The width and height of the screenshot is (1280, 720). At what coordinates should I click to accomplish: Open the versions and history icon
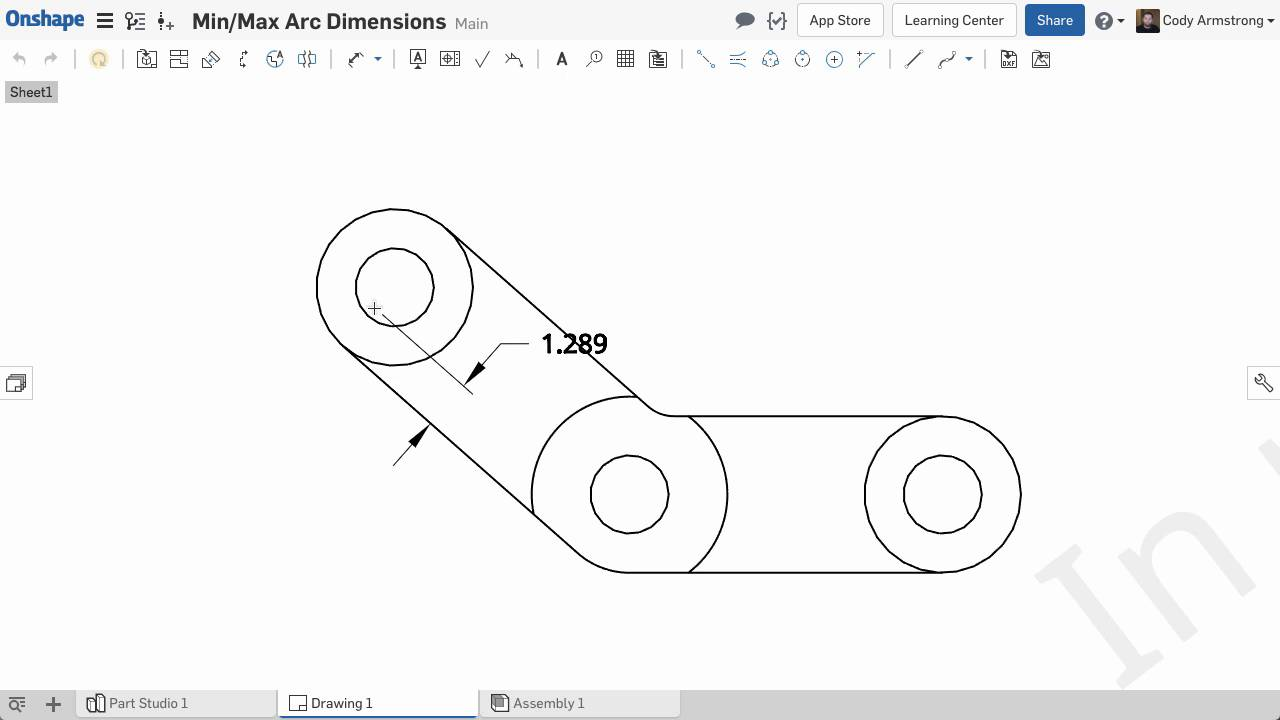(x=135, y=21)
